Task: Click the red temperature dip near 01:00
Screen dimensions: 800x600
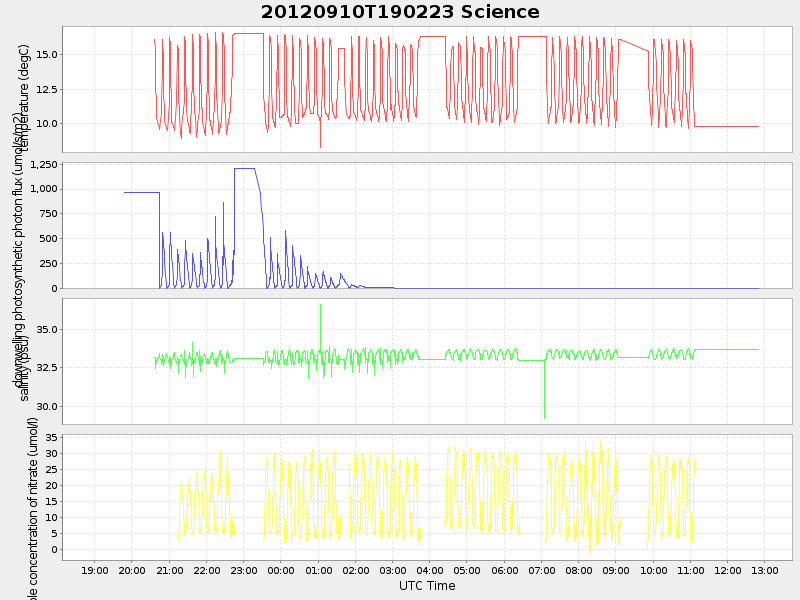Action: 320,134
